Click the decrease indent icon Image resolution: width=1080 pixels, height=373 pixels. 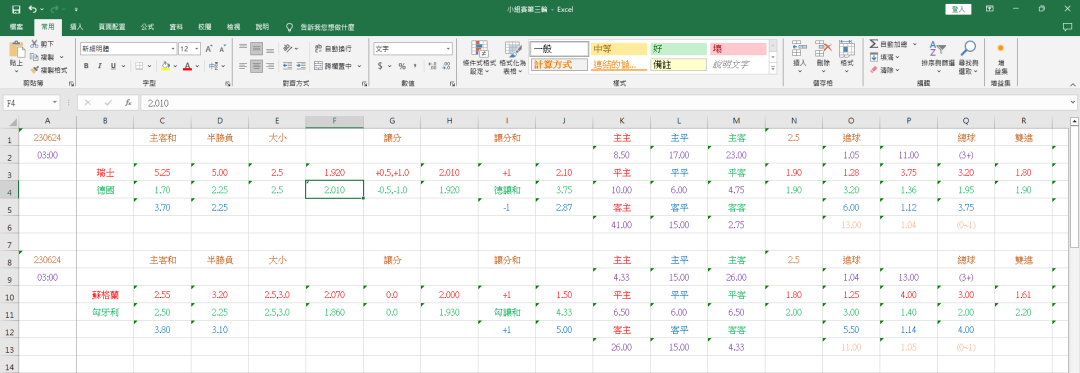click(287, 66)
